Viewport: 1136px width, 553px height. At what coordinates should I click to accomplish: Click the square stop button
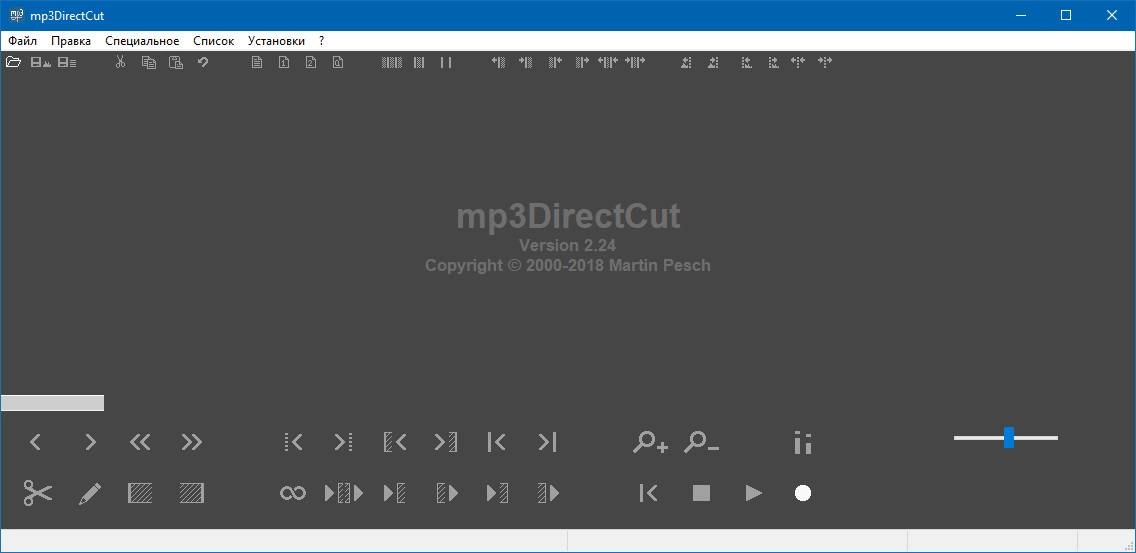coord(701,493)
